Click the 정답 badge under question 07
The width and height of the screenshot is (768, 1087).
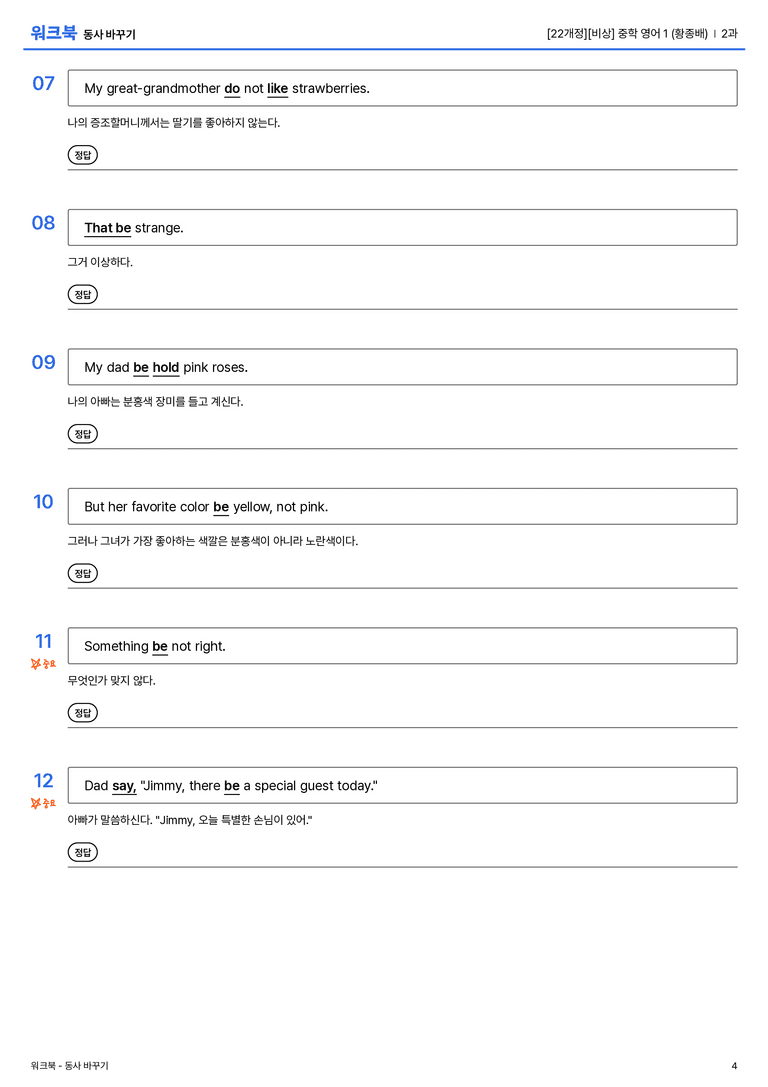point(82,155)
